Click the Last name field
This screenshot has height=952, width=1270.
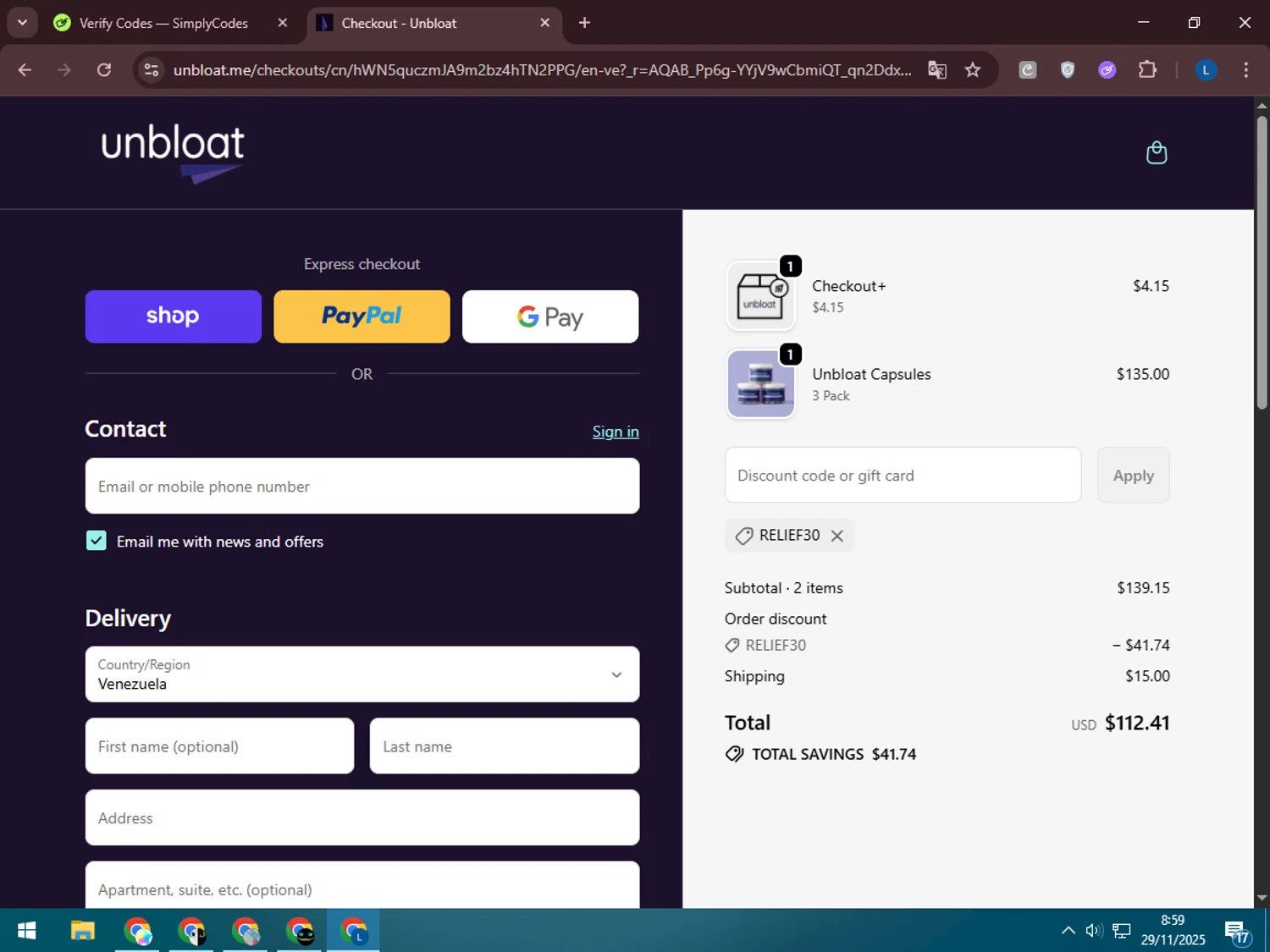click(x=505, y=746)
